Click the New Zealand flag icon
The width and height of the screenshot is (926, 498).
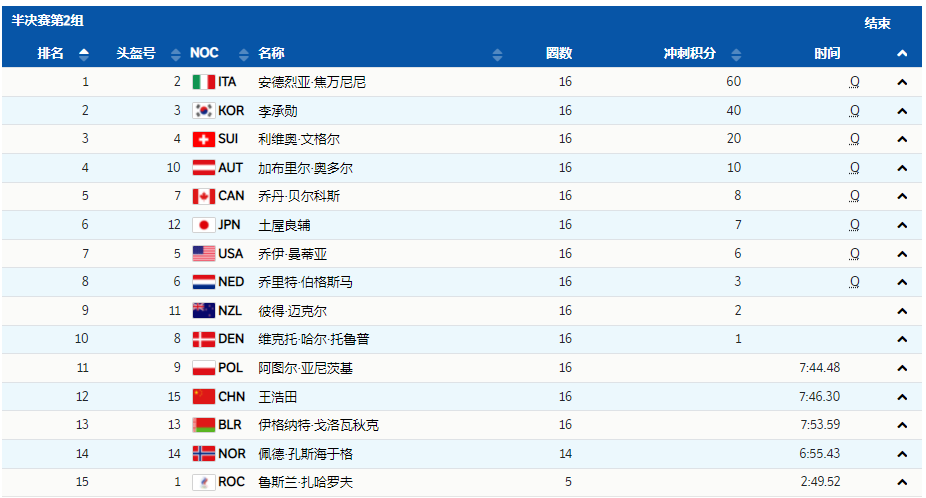[x=203, y=311]
